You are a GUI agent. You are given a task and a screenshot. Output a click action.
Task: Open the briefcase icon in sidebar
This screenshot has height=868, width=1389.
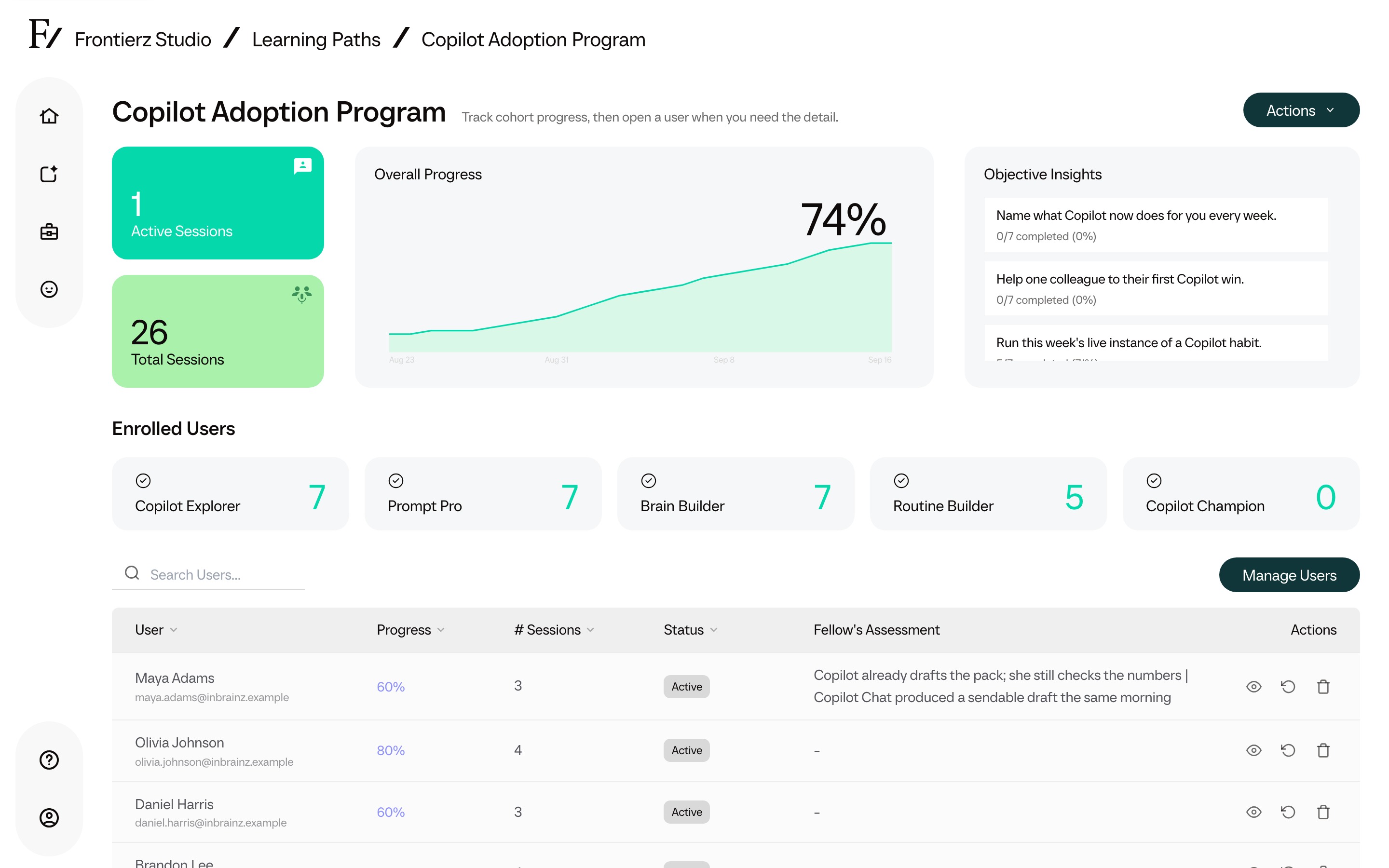tap(49, 231)
